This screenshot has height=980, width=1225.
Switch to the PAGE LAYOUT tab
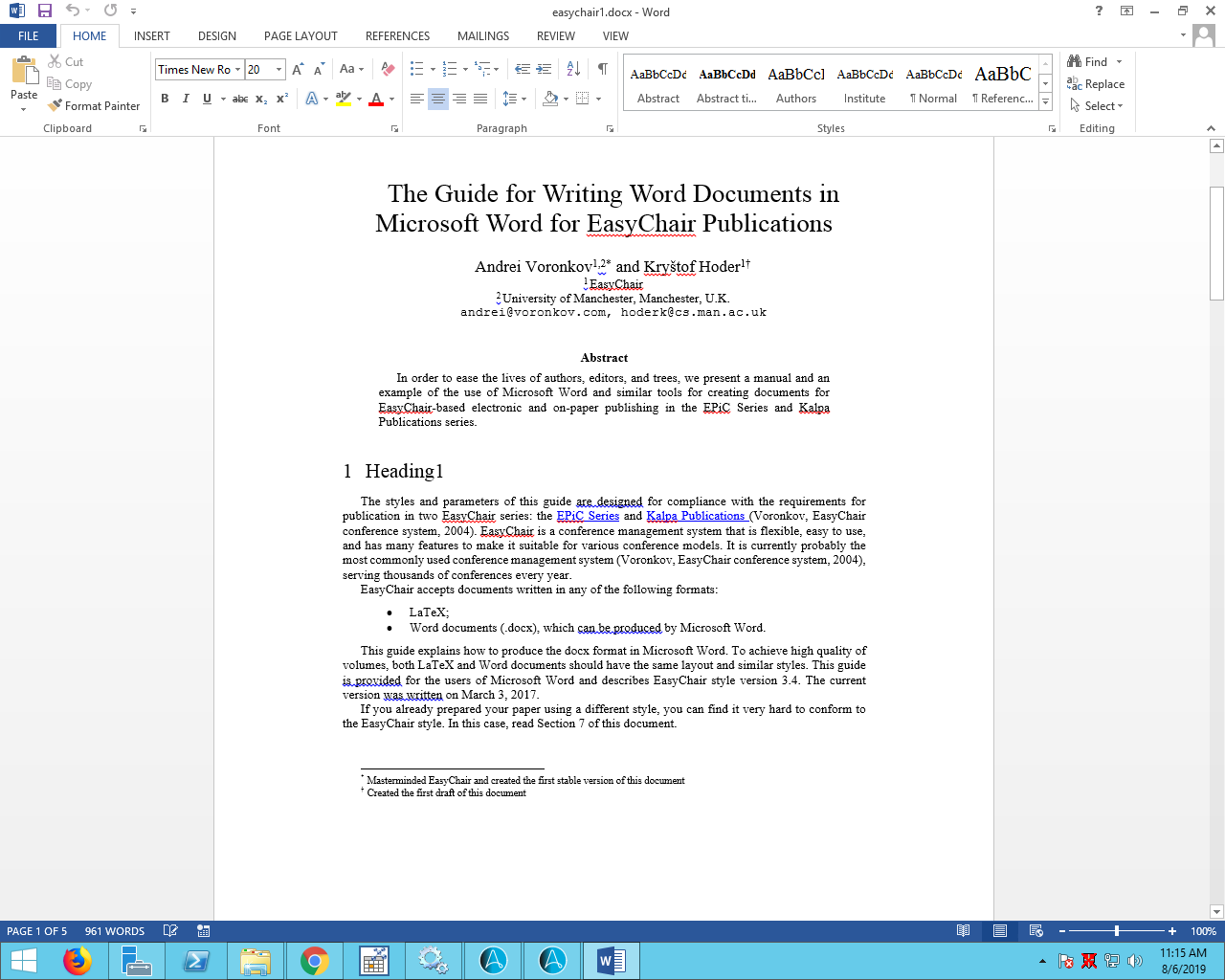click(301, 36)
